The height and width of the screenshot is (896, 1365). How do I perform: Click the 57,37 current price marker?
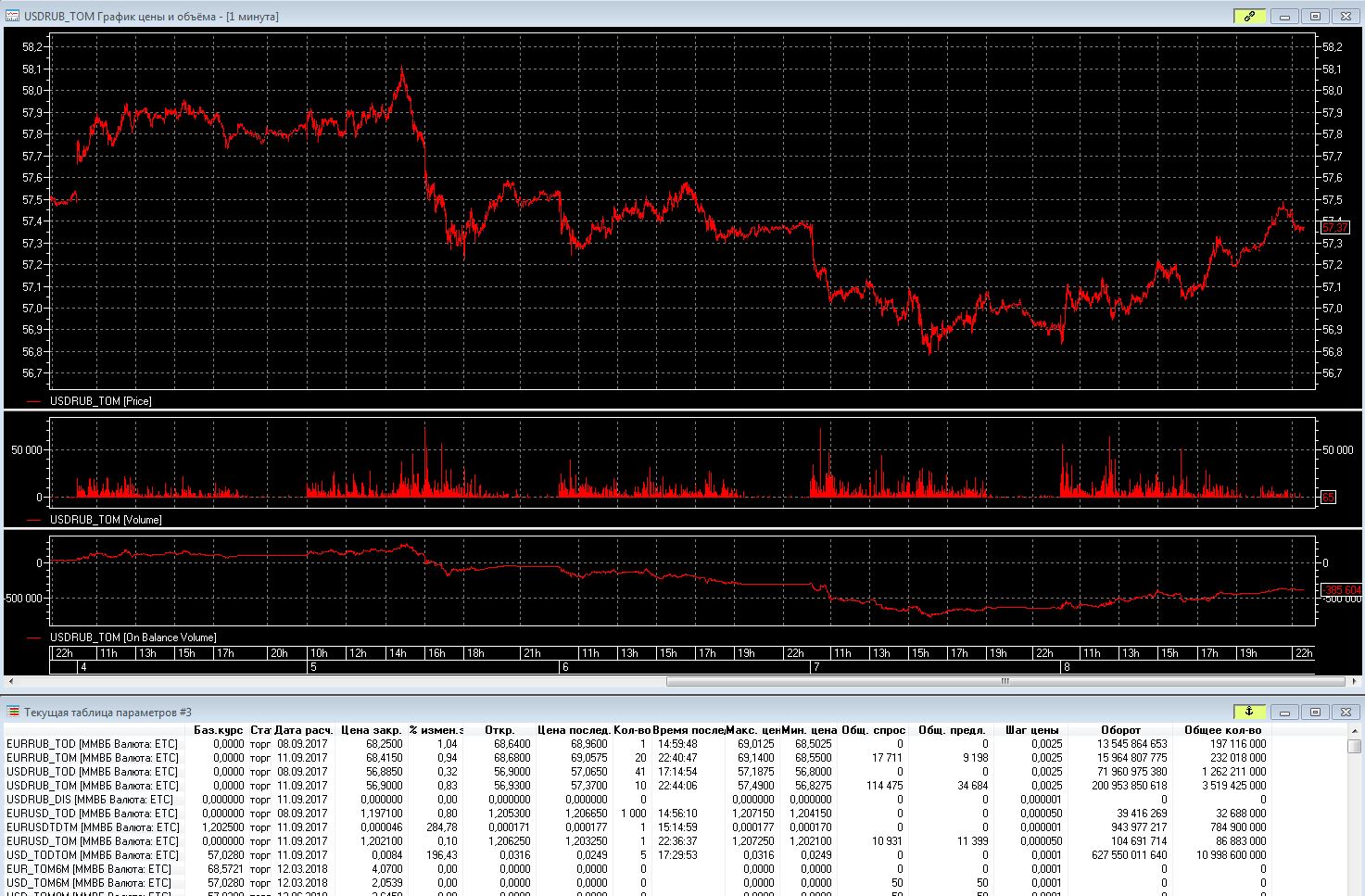(x=1334, y=228)
